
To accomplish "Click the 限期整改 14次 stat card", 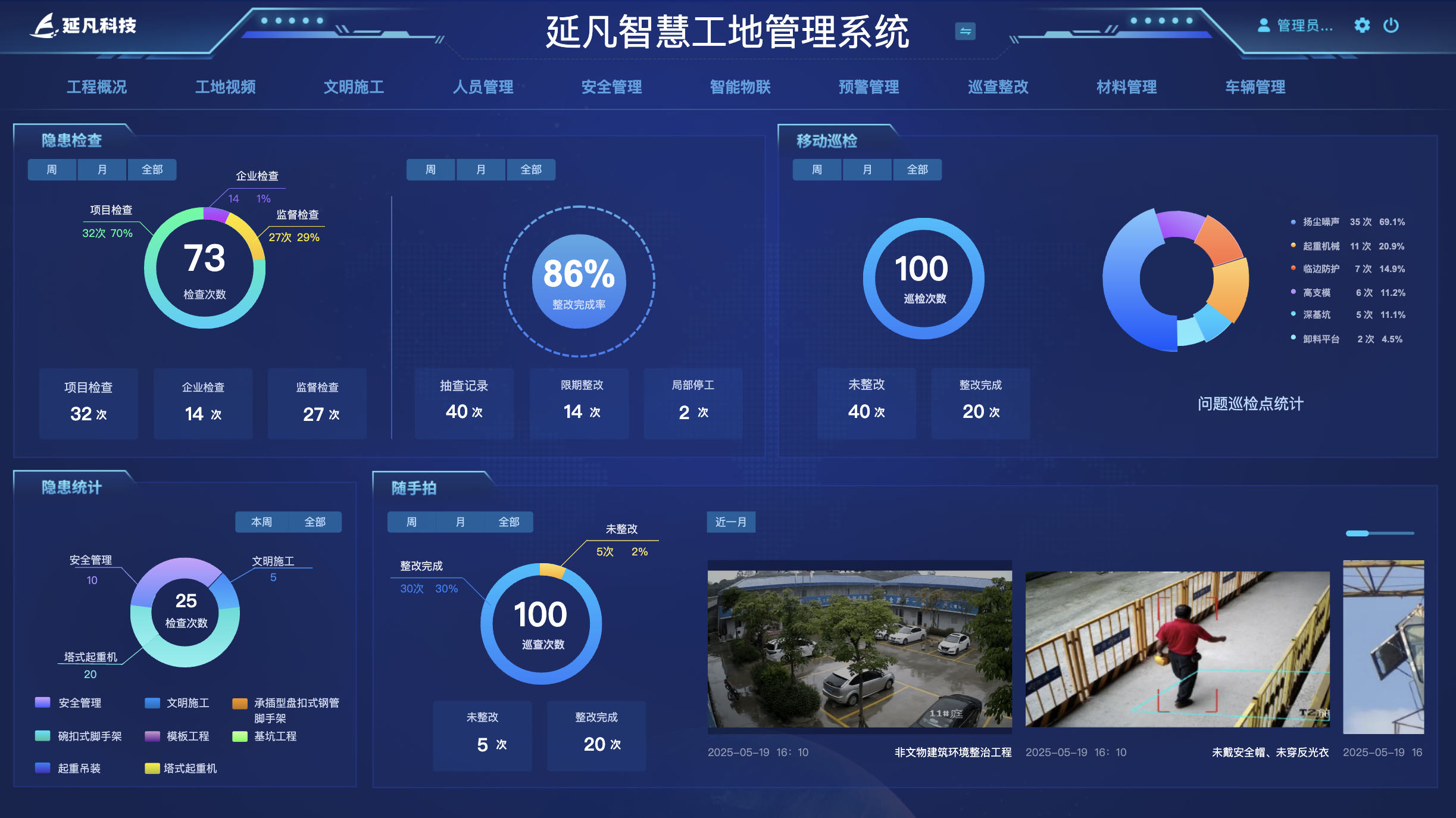I will pyautogui.click(x=579, y=403).
